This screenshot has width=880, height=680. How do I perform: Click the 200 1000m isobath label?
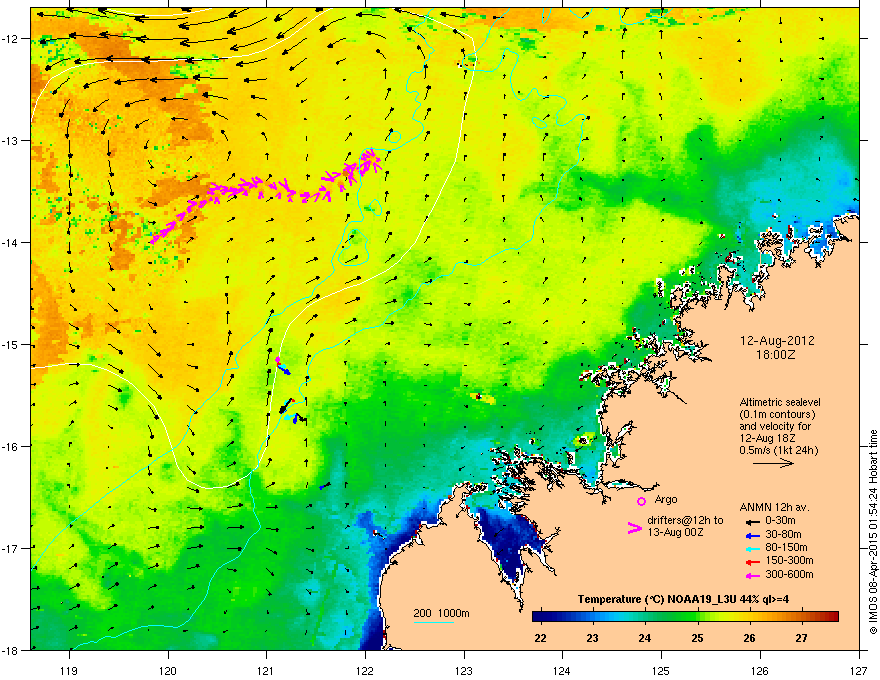pos(441,613)
